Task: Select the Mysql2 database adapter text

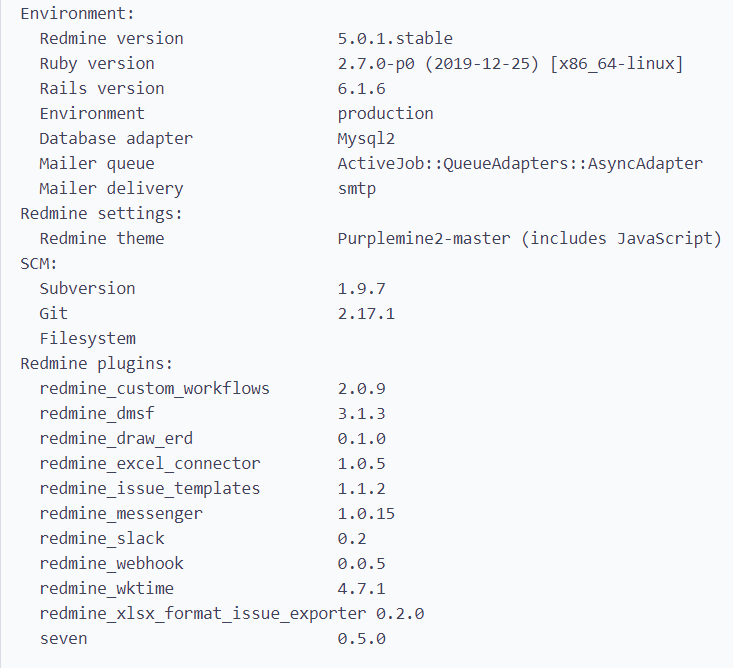Action: click(366, 139)
